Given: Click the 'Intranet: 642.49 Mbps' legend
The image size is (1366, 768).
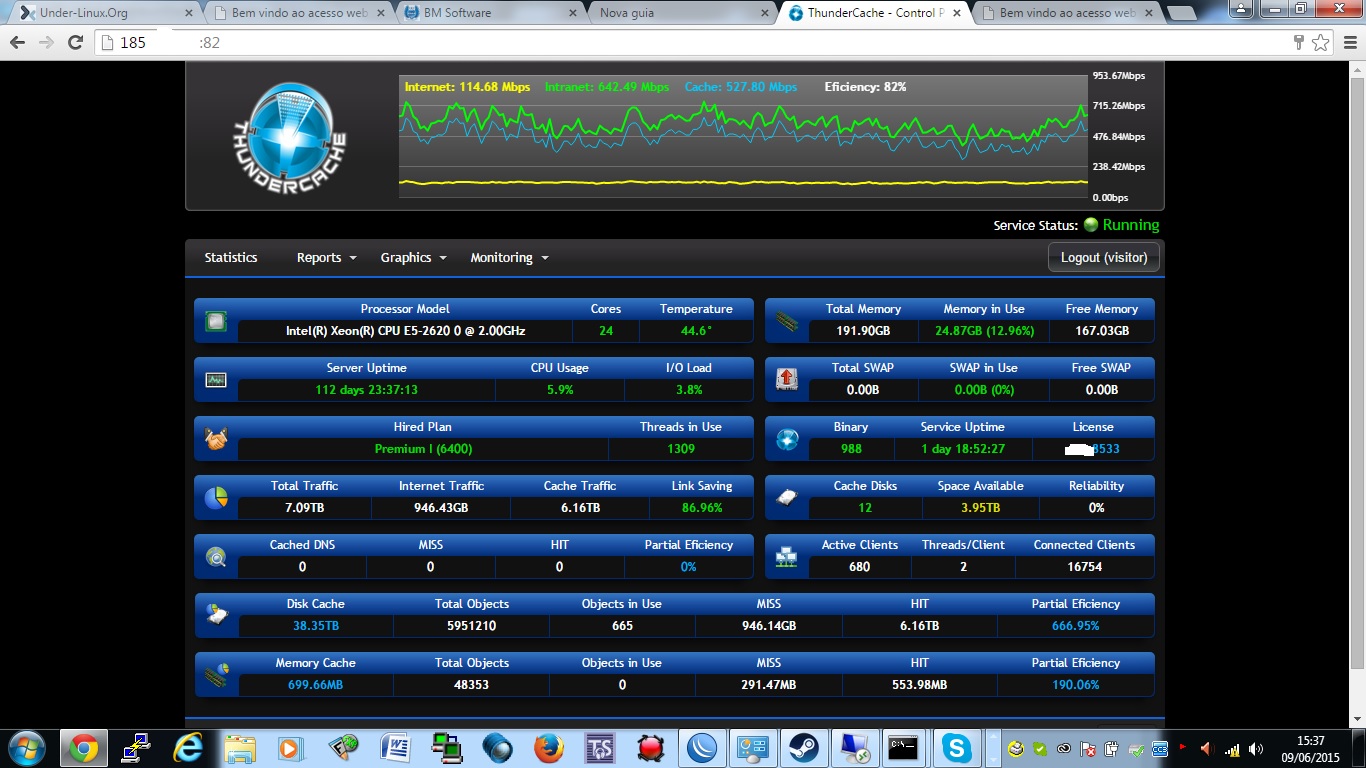Looking at the screenshot, I should (607, 87).
